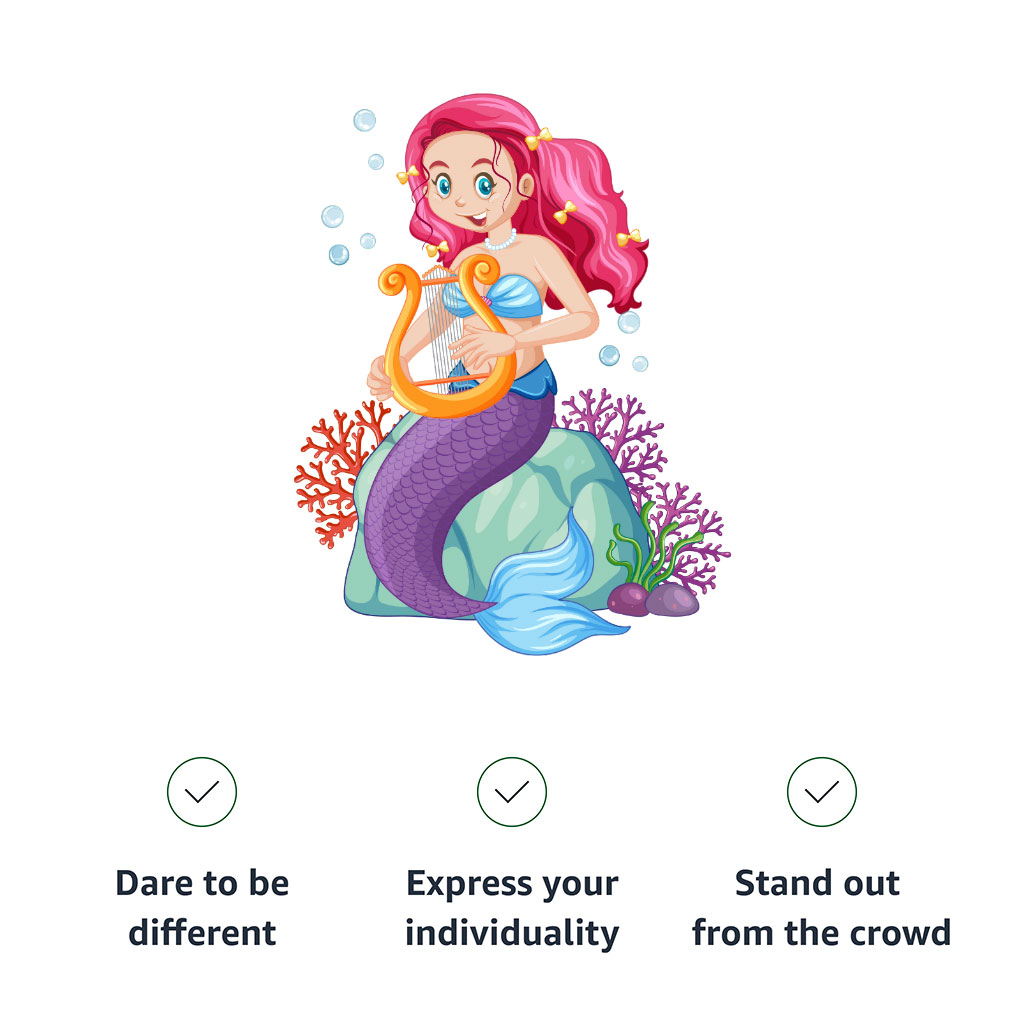This screenshot has height=1024, width=1024.
Task: Click the checkmark above Express your individuality
Action: point(512,792)
